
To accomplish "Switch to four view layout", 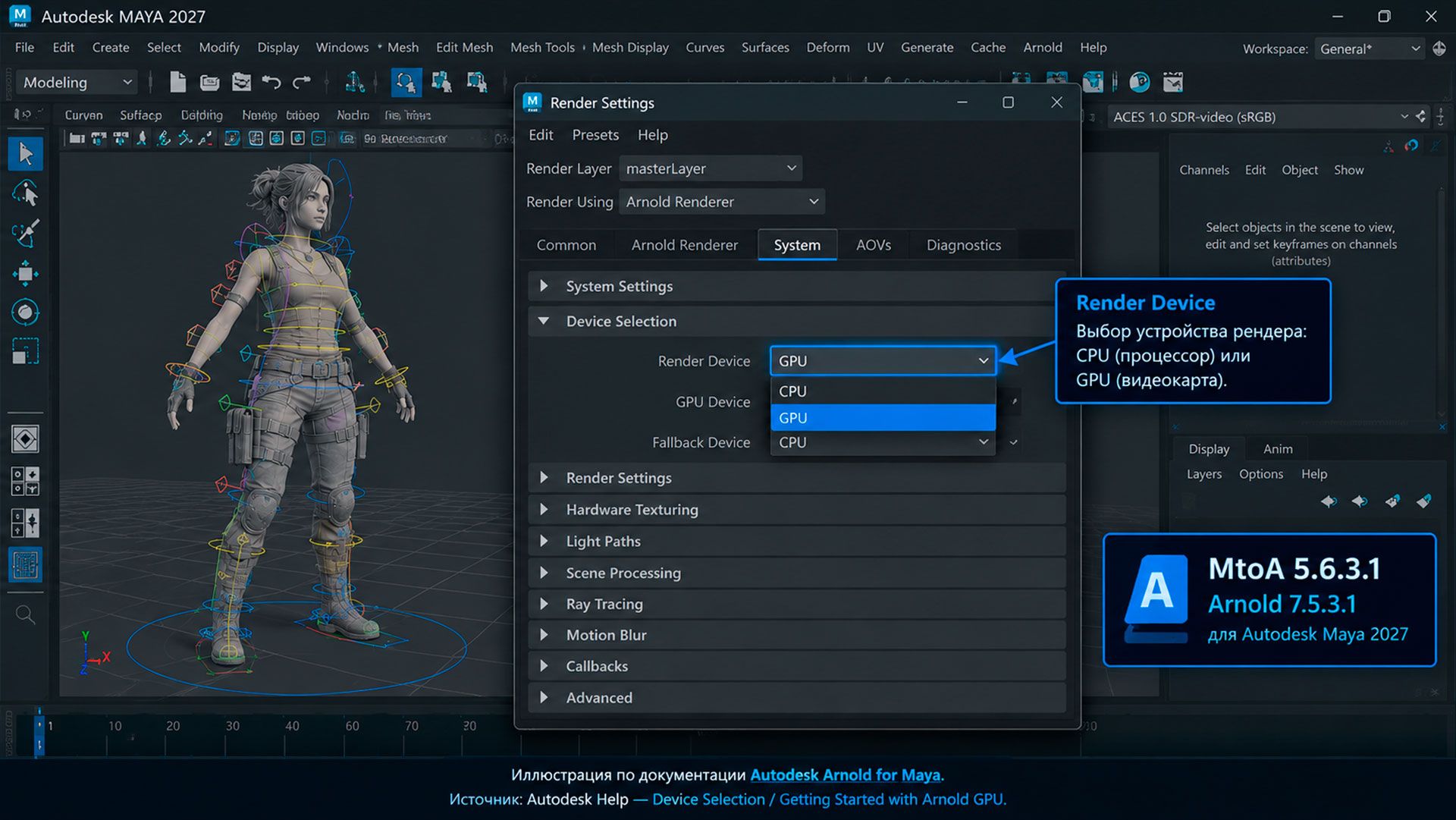I will [x=25, y=481].
